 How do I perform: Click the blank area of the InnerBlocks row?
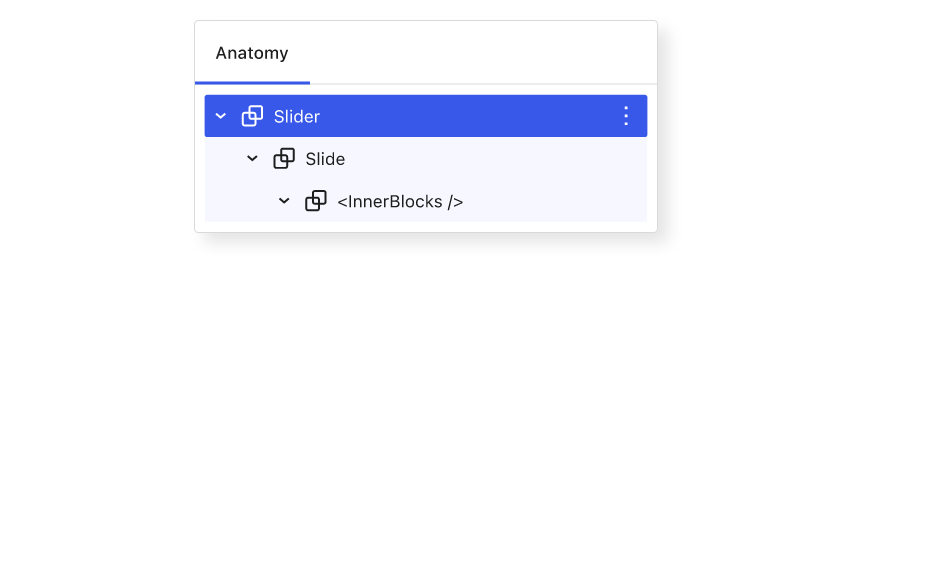pyautogui.click(x=554, y=201)
